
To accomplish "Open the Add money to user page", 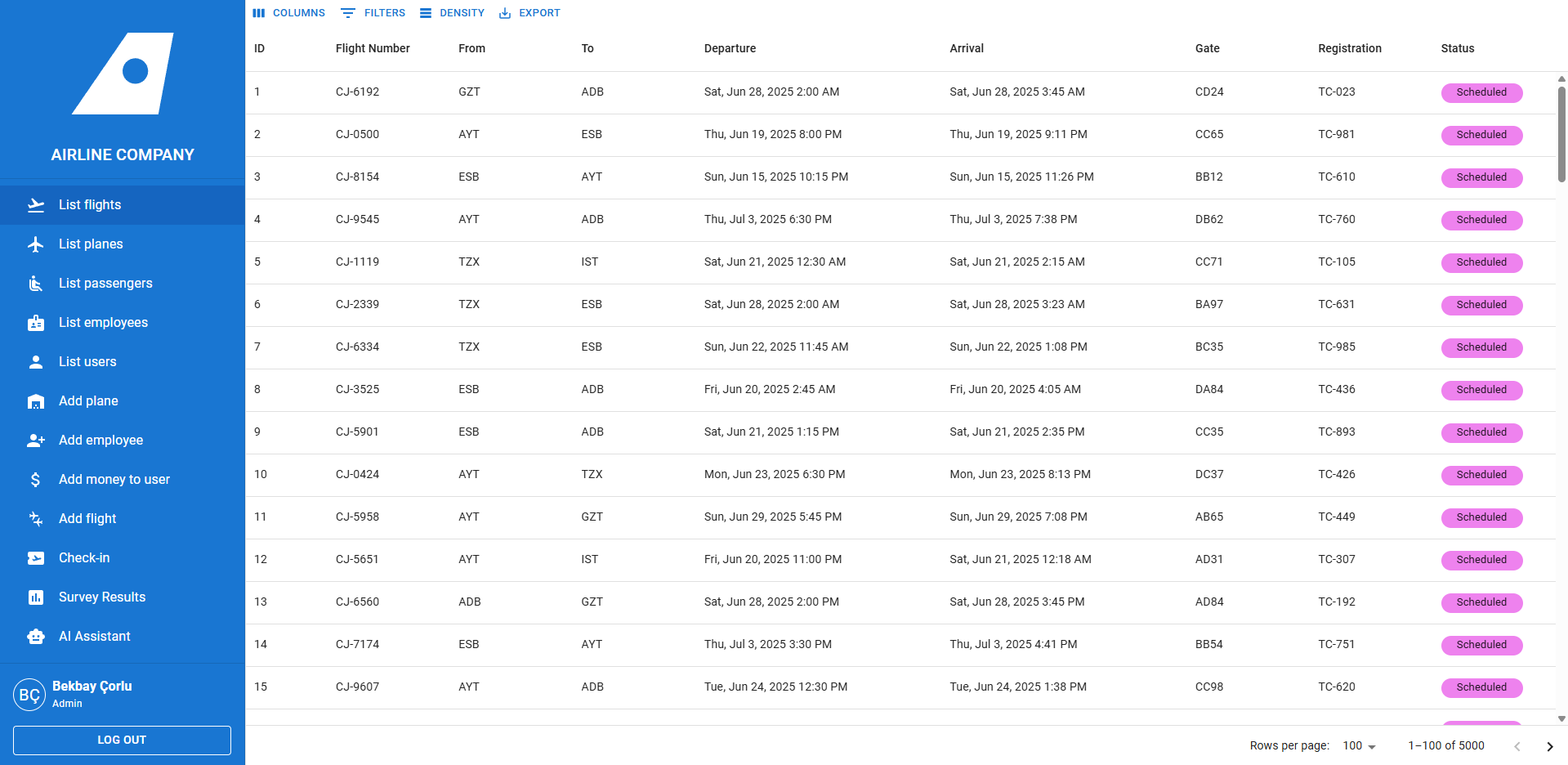I will pos(114,479).
